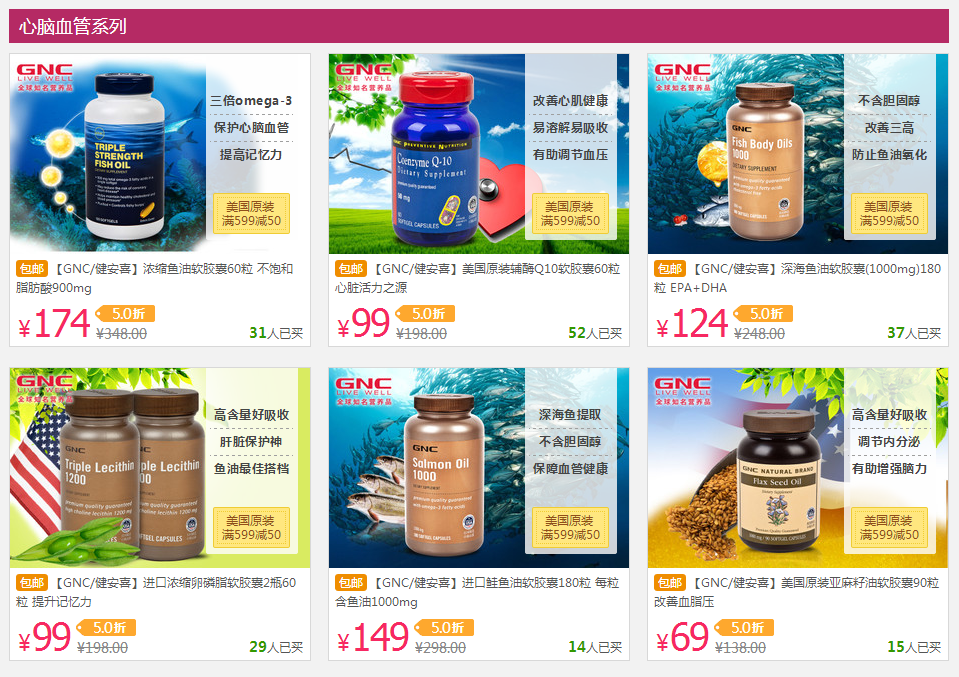Viewport: 959px width, 677px height.
Task: Open the Salmon Oil 1000 product image
Action: (x=479, y=468)
